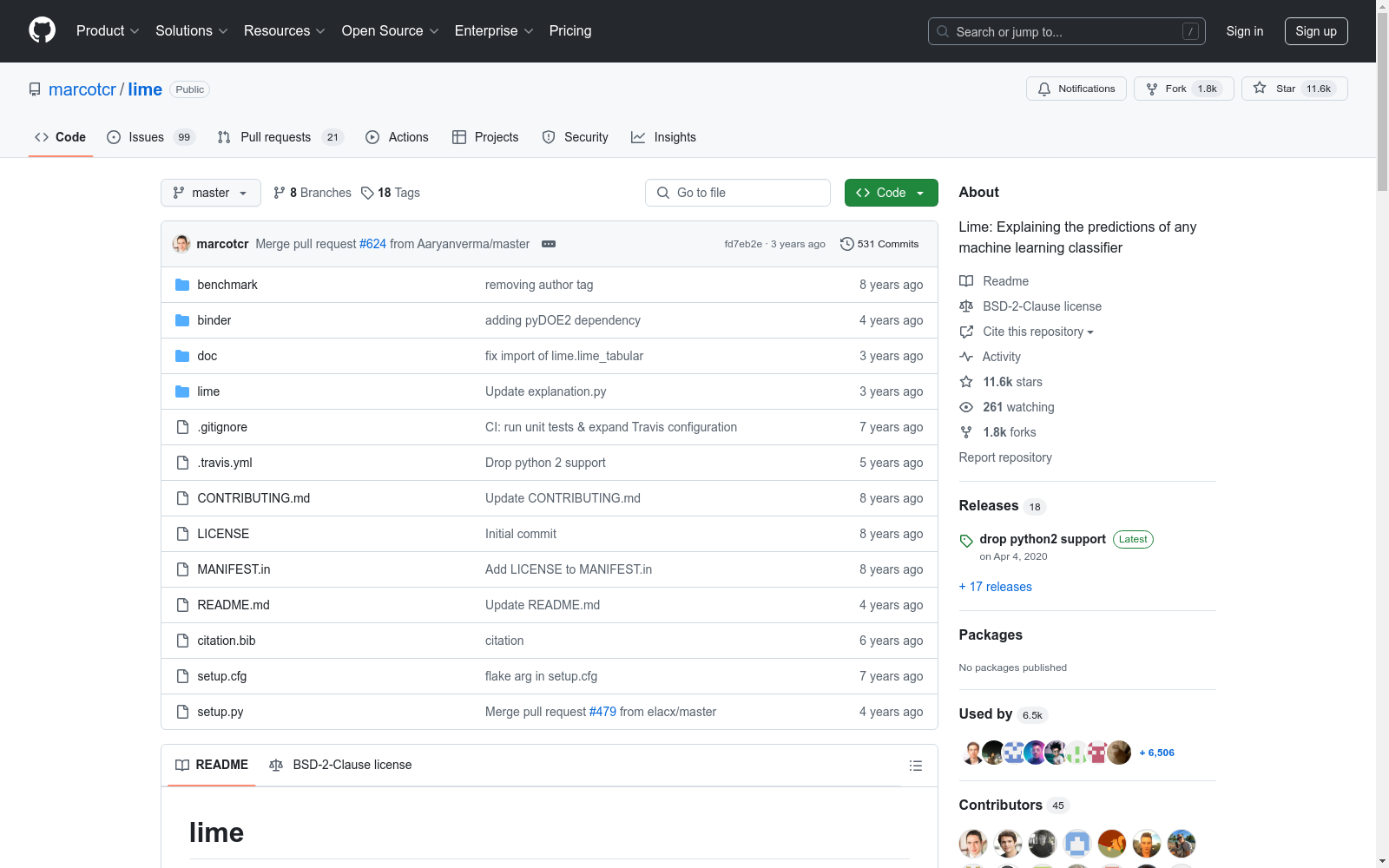Open the Open Source menu
This screenshot has width=1389, height=868.
pyautogui.click(x=391, y=30)
